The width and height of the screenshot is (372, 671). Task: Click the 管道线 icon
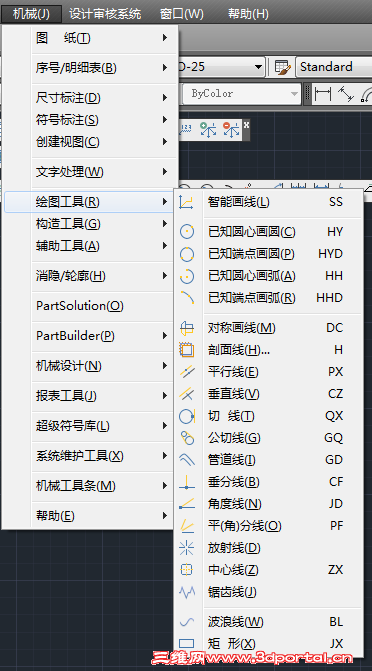pyautogui.click(x=187, y=460)
